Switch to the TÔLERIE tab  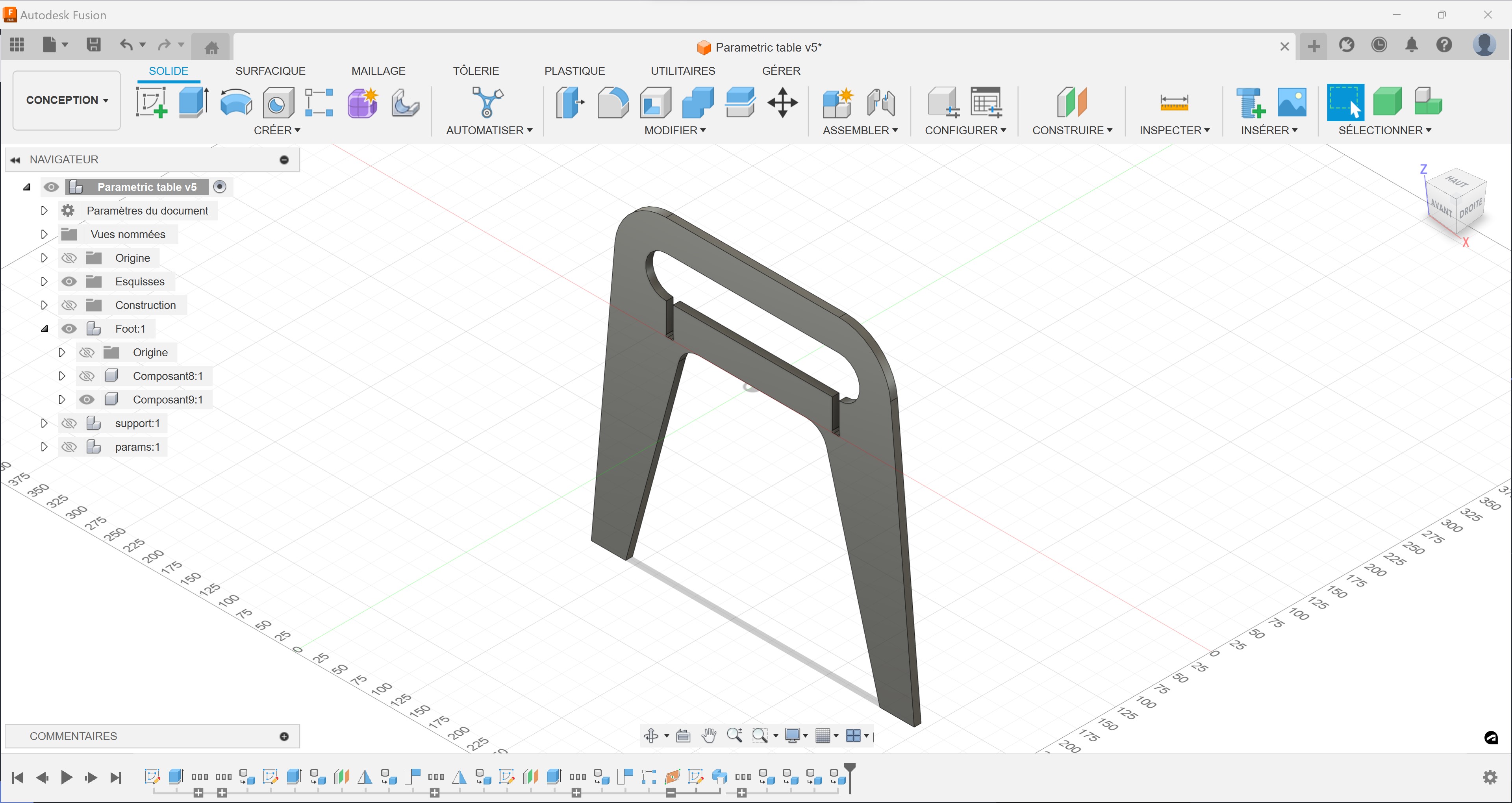click(475, 70)
